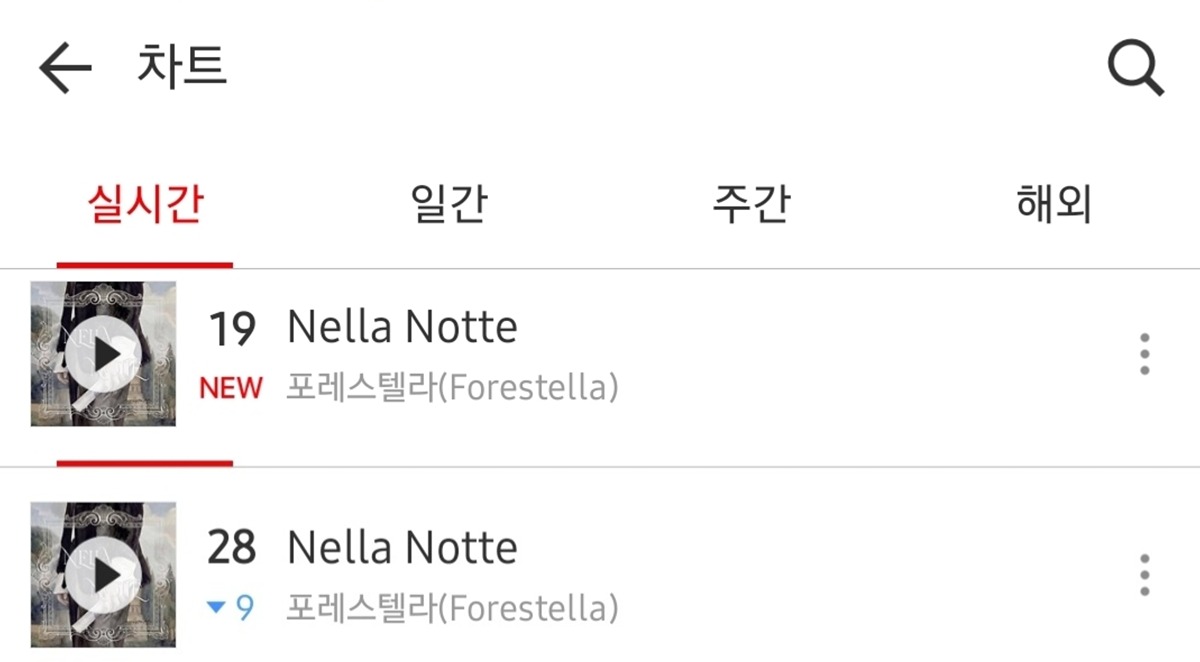1200x662 pixels.
Task: Switch to the 실시간 tab
Action: (x=145, y=205)
